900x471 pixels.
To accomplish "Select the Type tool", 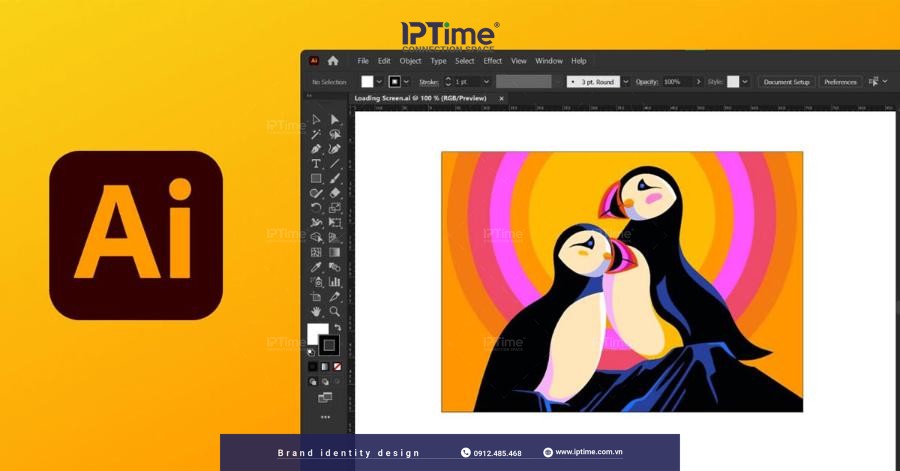I will [316, 164].
